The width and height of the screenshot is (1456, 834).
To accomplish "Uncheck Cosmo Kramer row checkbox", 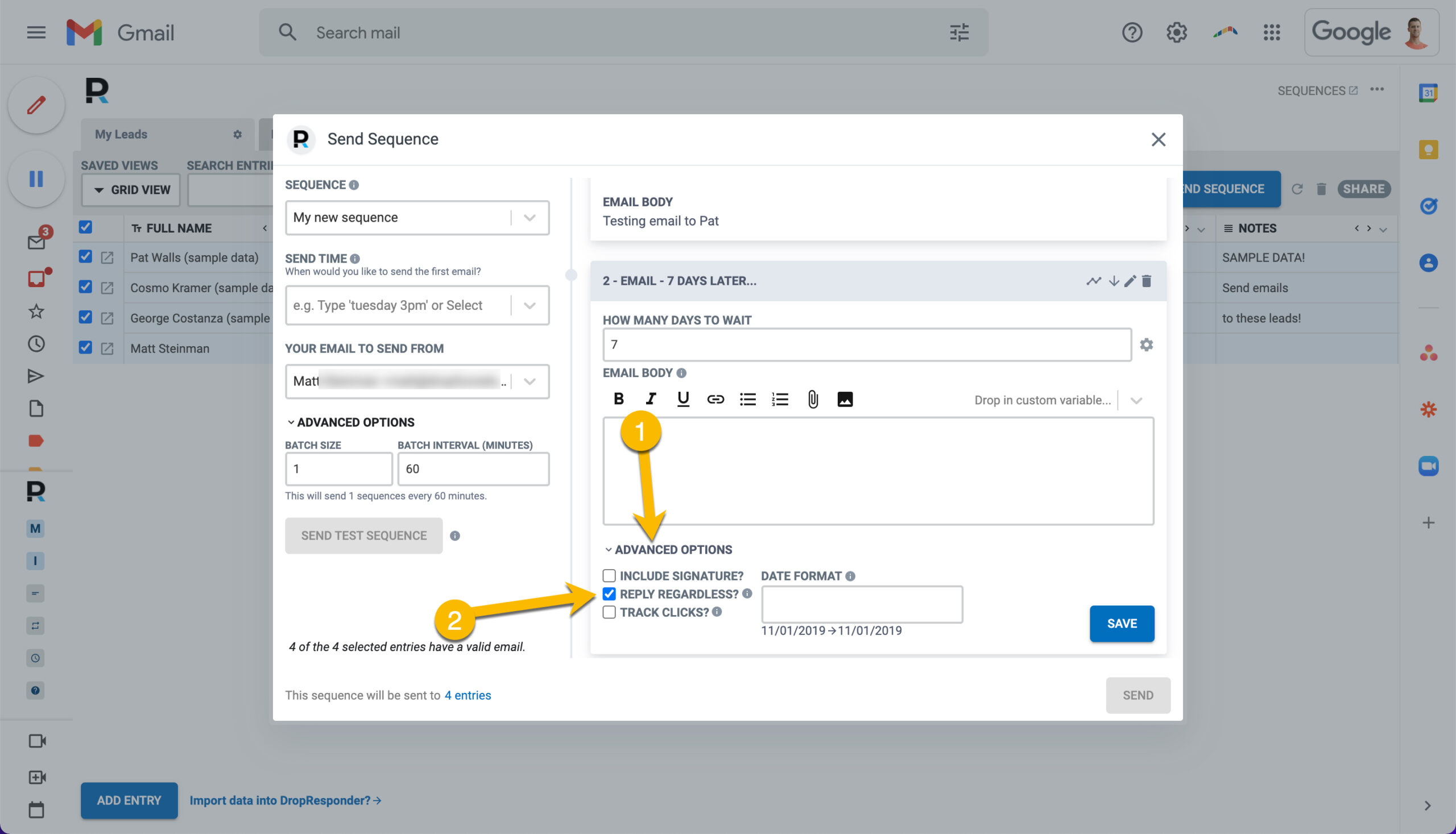I will point(85,287).
